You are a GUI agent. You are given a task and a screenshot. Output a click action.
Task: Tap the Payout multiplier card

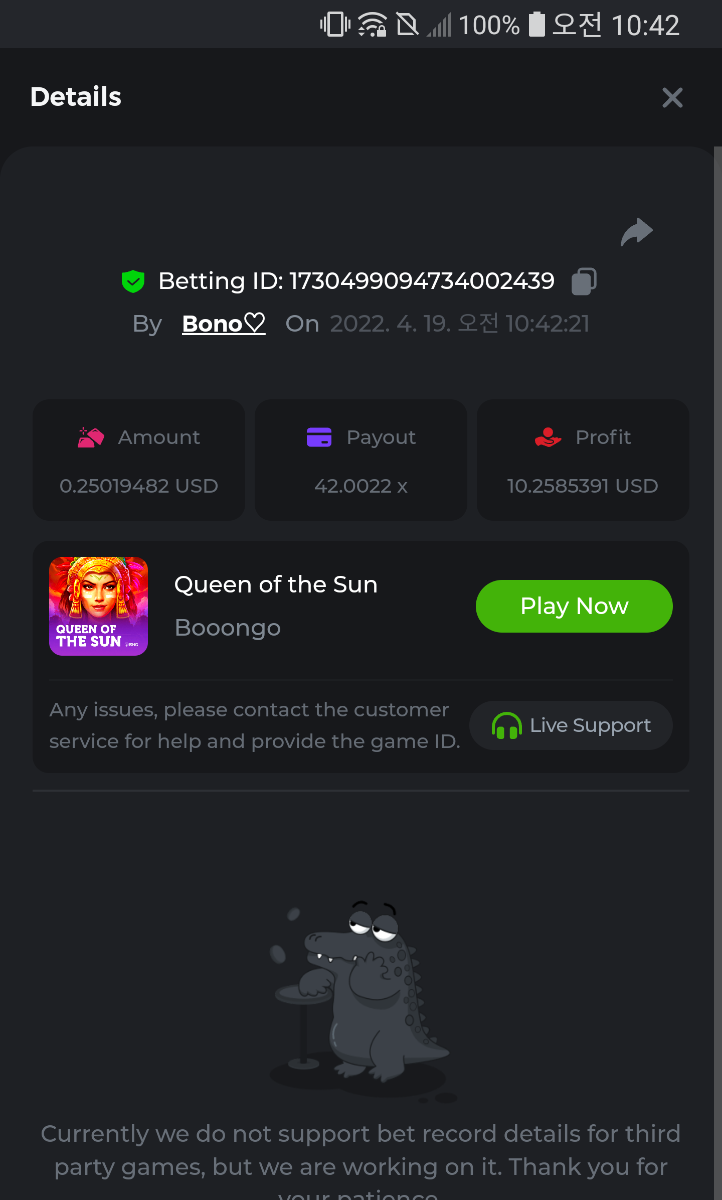(x=361, y=460)
